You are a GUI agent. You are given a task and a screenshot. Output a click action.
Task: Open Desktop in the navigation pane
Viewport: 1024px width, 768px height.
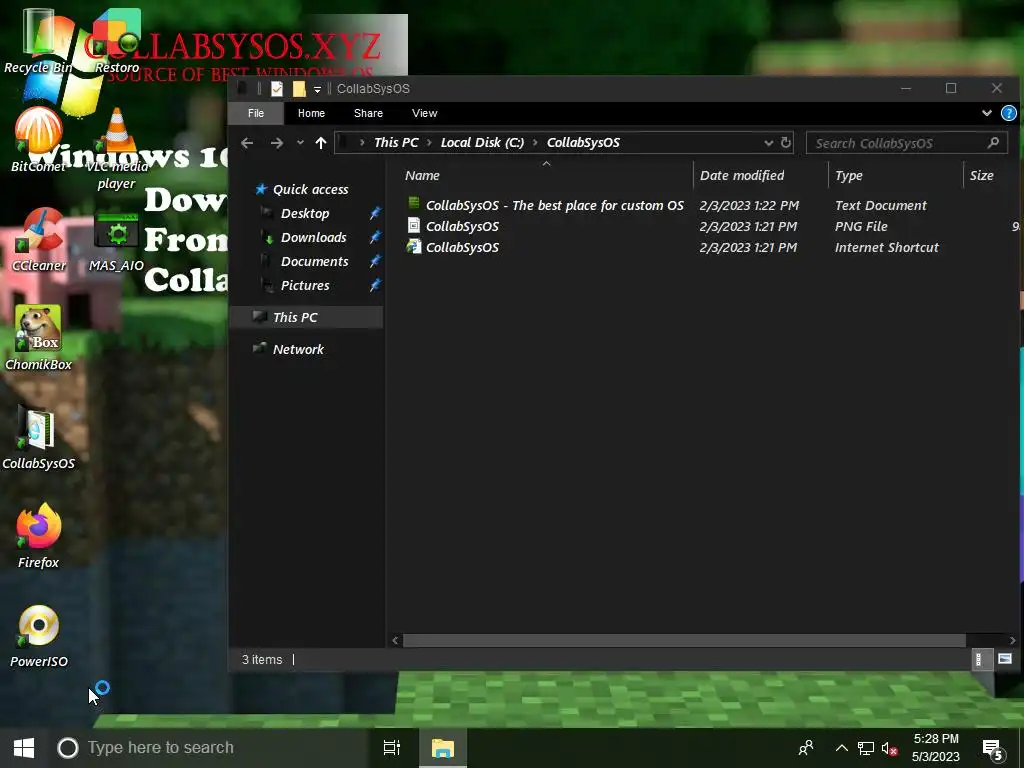click(305, 214)
